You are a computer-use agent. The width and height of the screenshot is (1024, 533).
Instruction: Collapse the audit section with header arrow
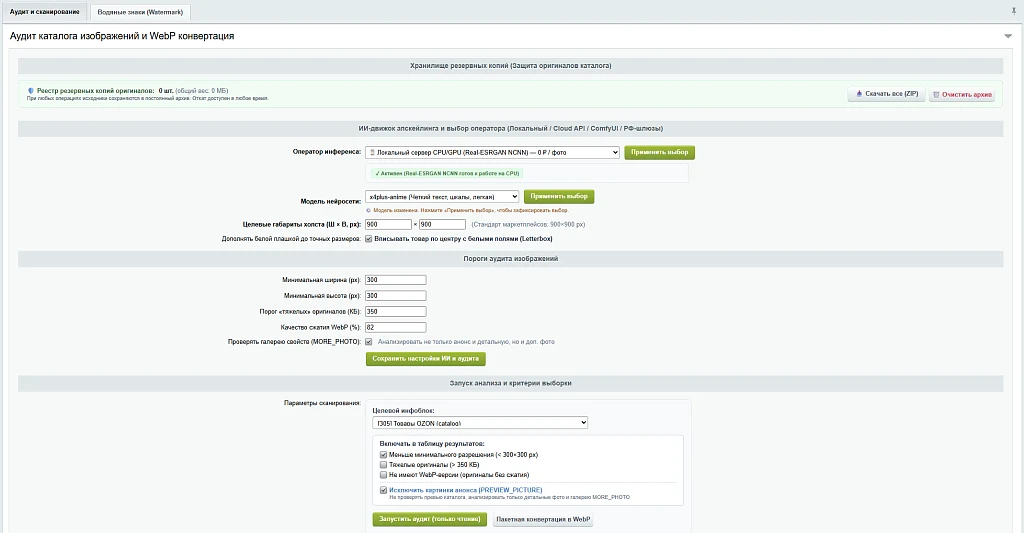(1008, 37)
